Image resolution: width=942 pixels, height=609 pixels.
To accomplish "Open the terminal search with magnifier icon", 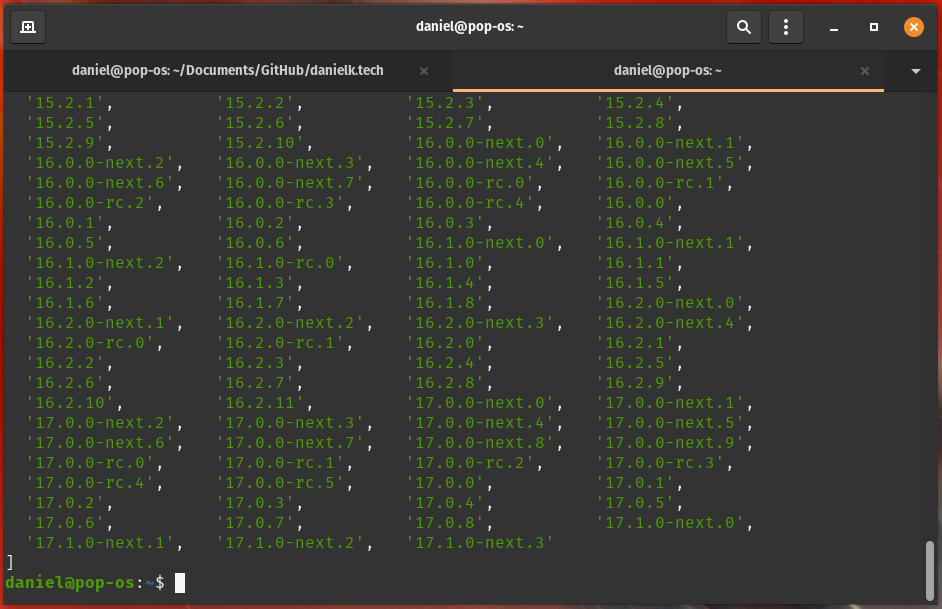I will (x=744, y=27).
